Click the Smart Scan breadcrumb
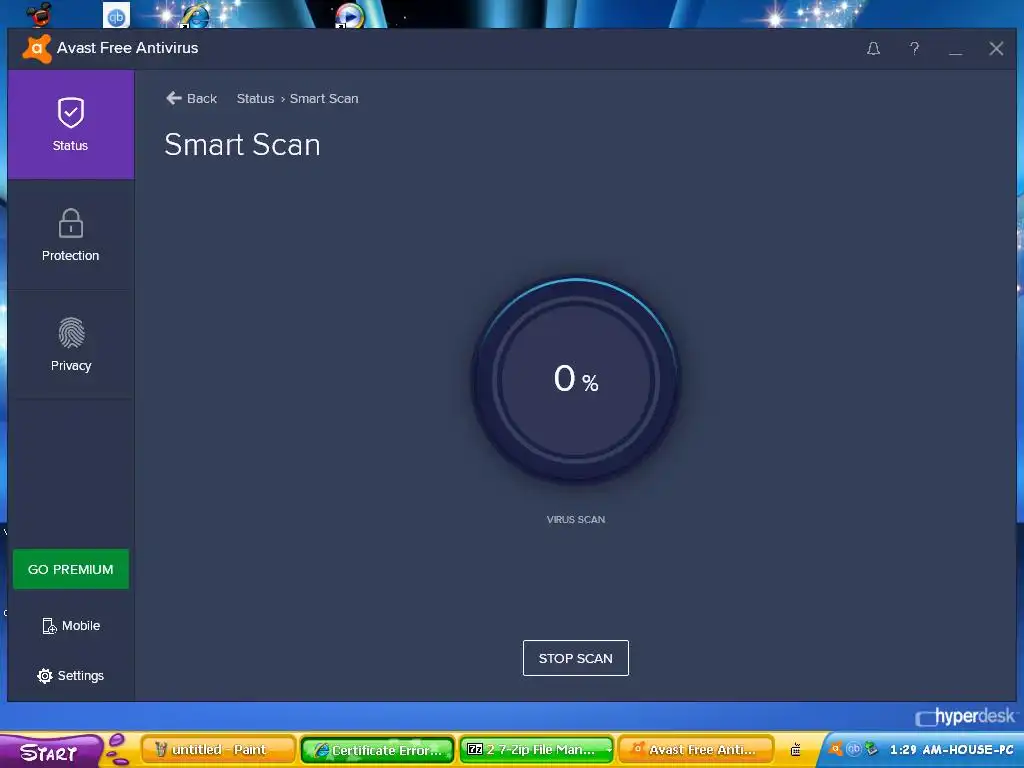The image size is (1024, 768). (x=324, y=99)
